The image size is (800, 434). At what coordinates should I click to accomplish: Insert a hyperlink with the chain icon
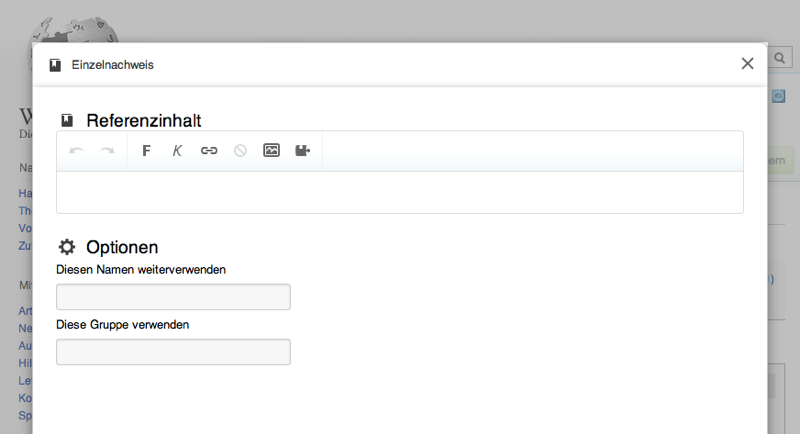(209, 150)
